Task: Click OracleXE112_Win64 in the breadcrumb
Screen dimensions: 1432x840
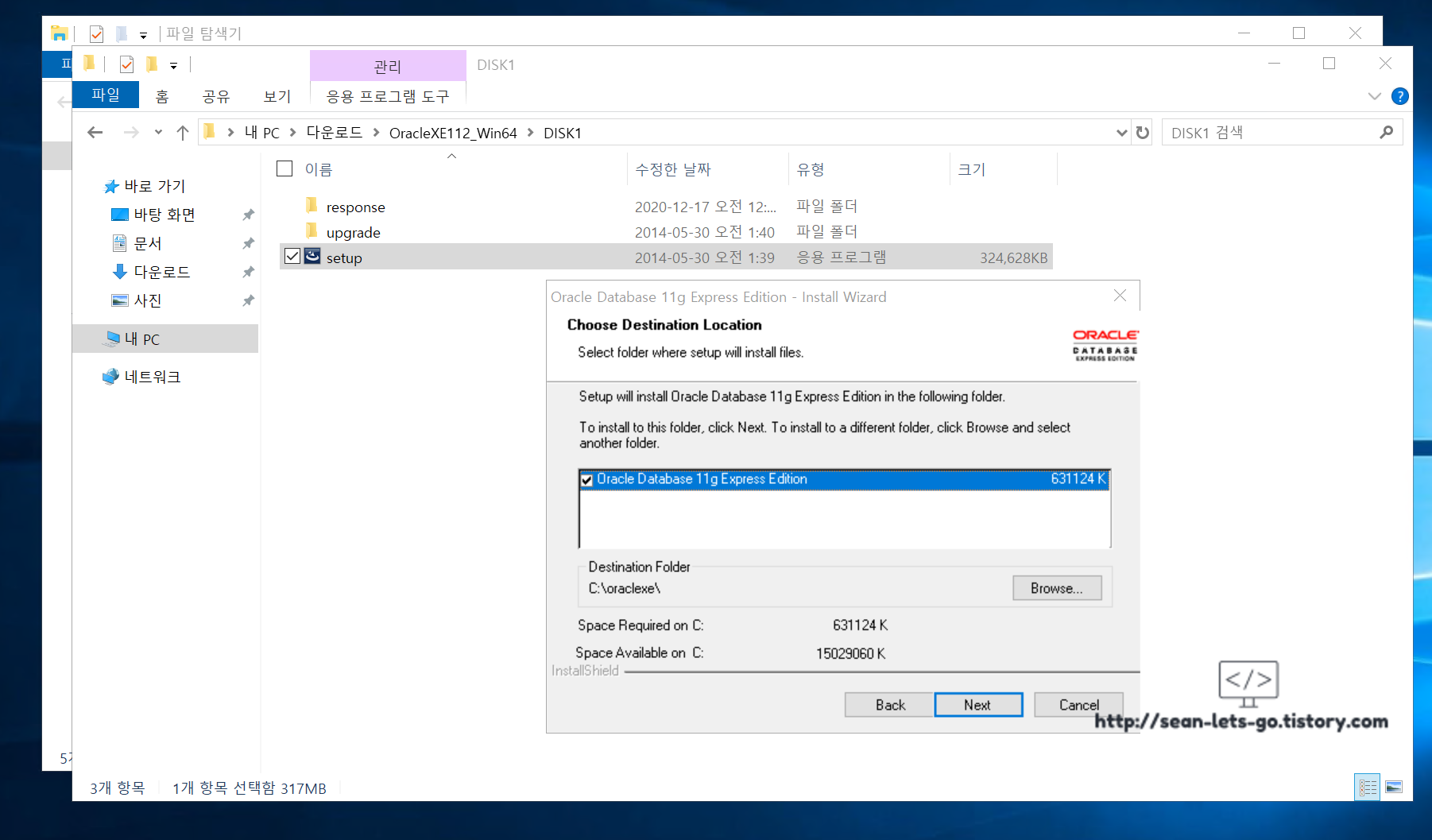Action: 453,133
